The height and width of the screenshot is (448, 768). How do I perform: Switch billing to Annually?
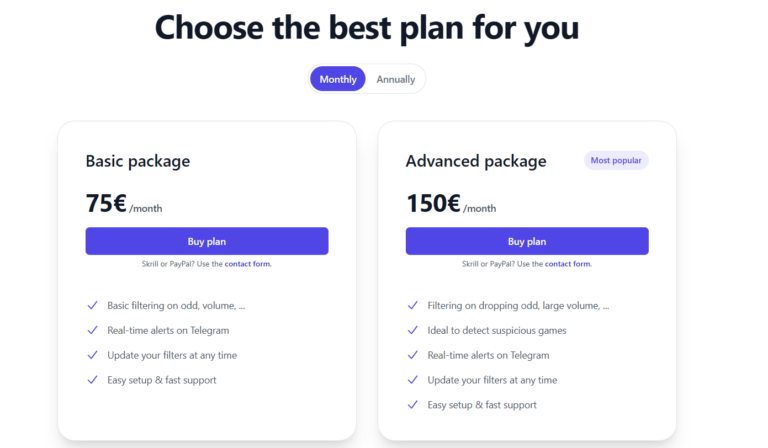396,79
